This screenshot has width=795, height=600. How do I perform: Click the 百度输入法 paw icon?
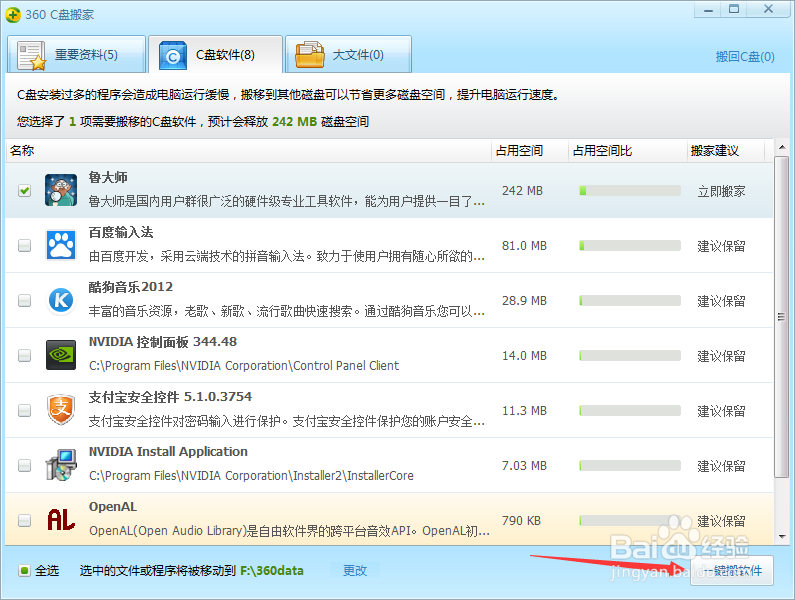[61, 245]
